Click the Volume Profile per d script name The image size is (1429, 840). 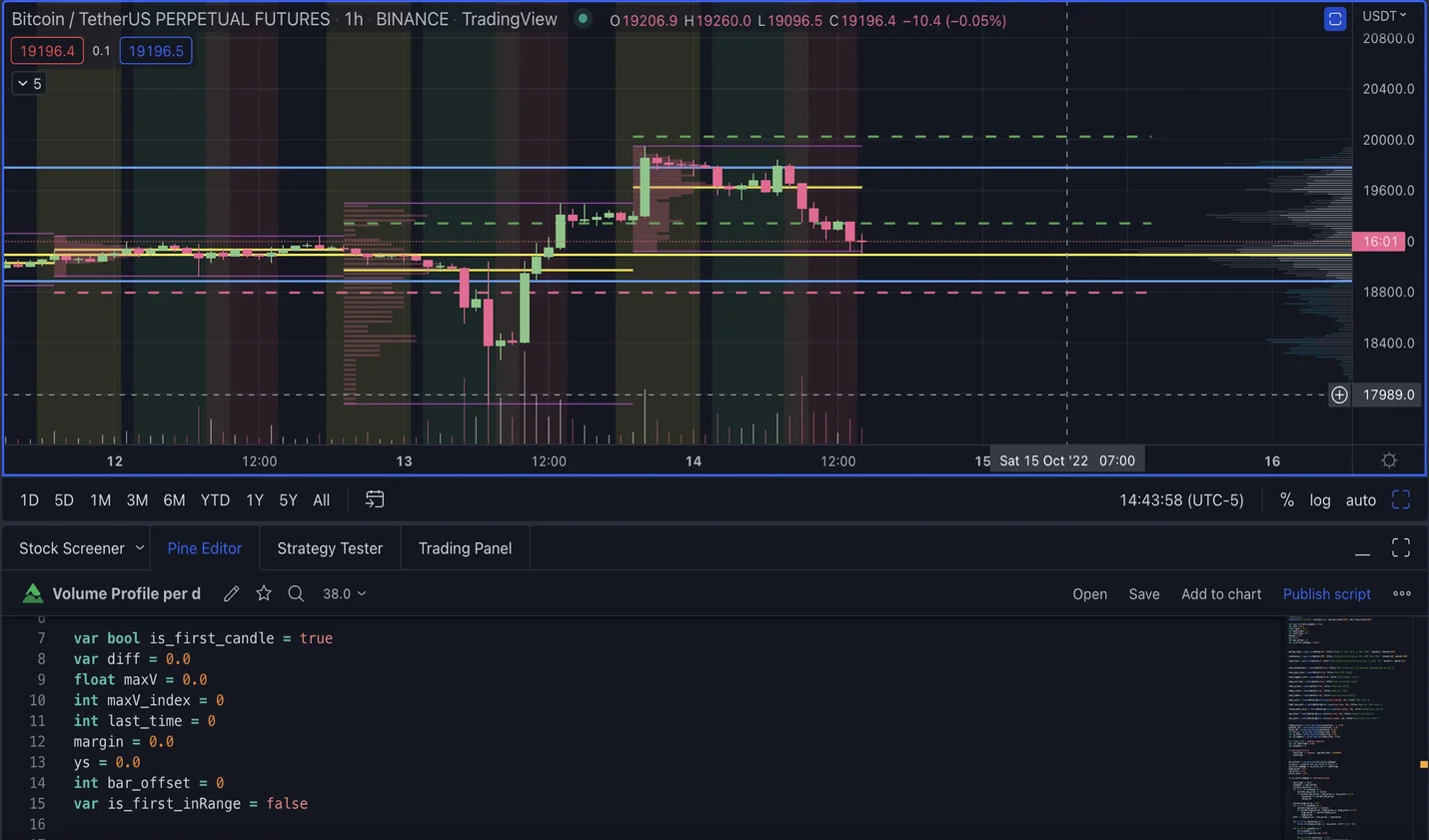pyautogui.click(x=126, y=593)
